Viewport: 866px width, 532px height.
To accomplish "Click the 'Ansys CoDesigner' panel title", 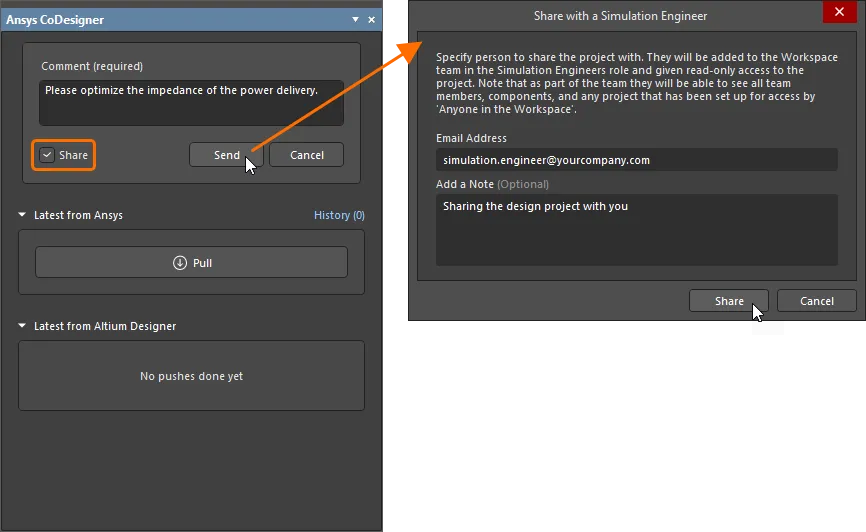I will tap(55, 20).
